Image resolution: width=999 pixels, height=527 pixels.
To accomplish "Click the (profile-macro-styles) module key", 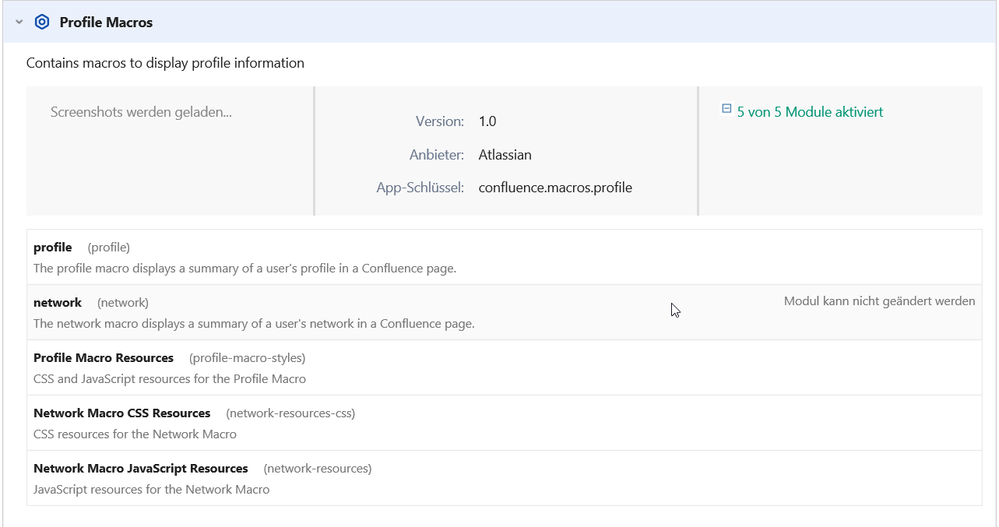I will coord(247,358).
